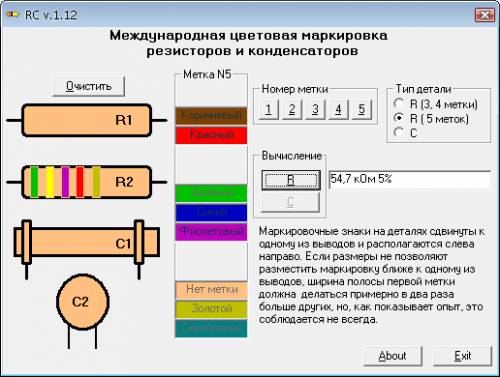The height and width of the screenshot is (377, 500).
Task: Select the R1 resistor diagram
Action: pos(87,120)
